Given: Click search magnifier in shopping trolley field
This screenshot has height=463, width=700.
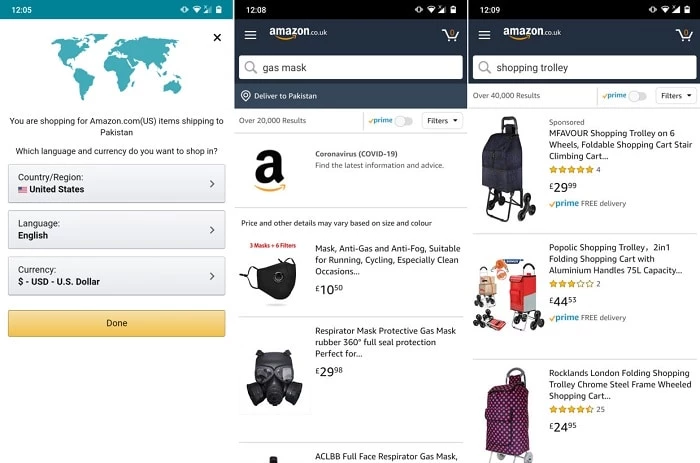Looking at the screenshot, I should [x=484, y=67].
